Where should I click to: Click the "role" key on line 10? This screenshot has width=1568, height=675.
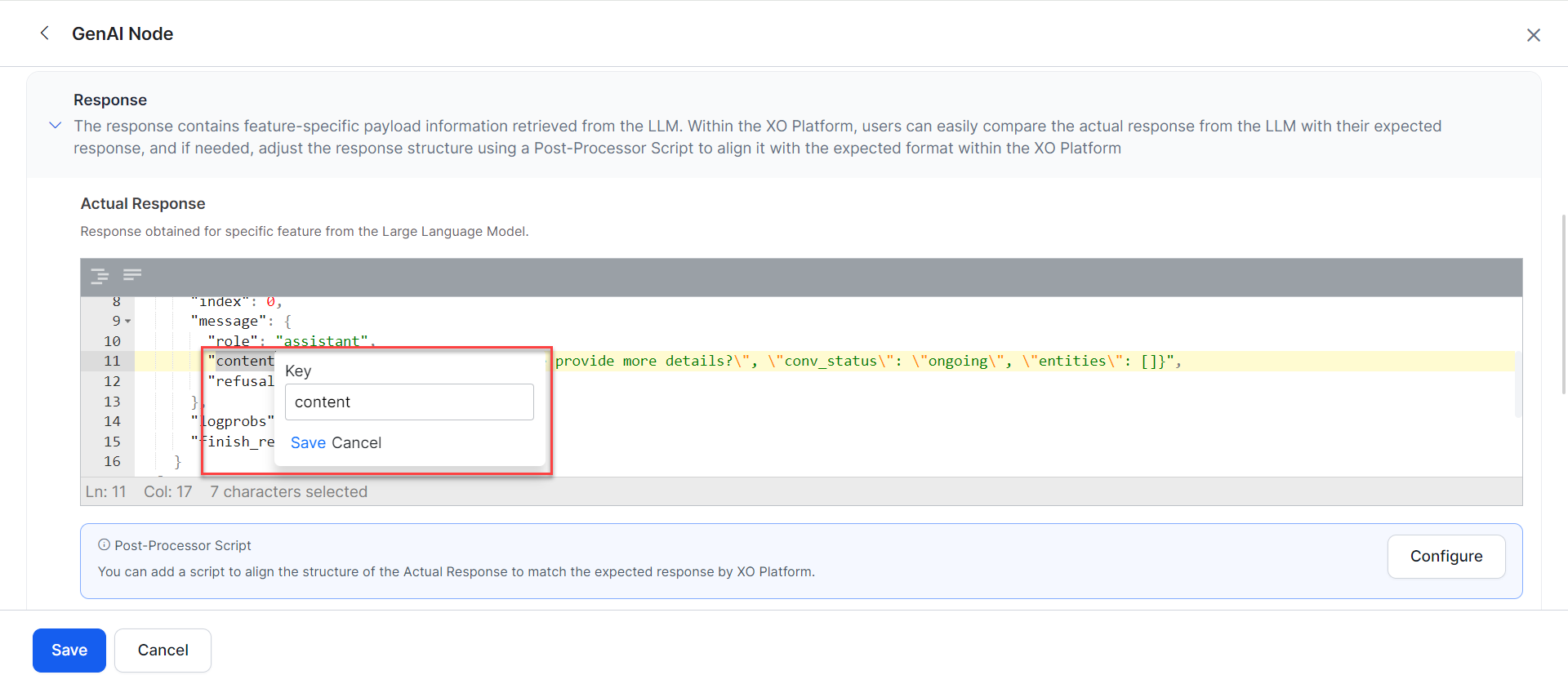click(x=236, y=341)
